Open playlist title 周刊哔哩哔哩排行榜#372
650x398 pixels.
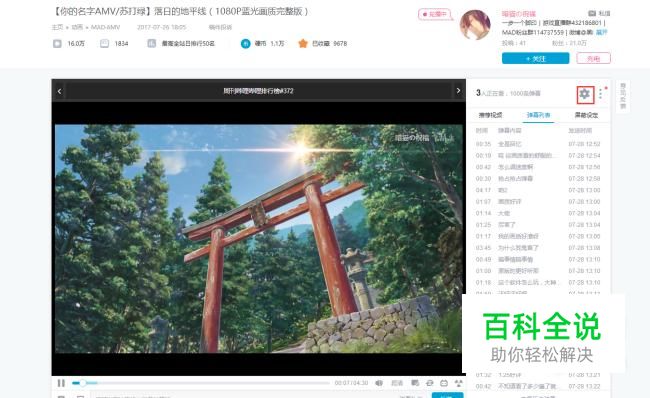point(258,91)
